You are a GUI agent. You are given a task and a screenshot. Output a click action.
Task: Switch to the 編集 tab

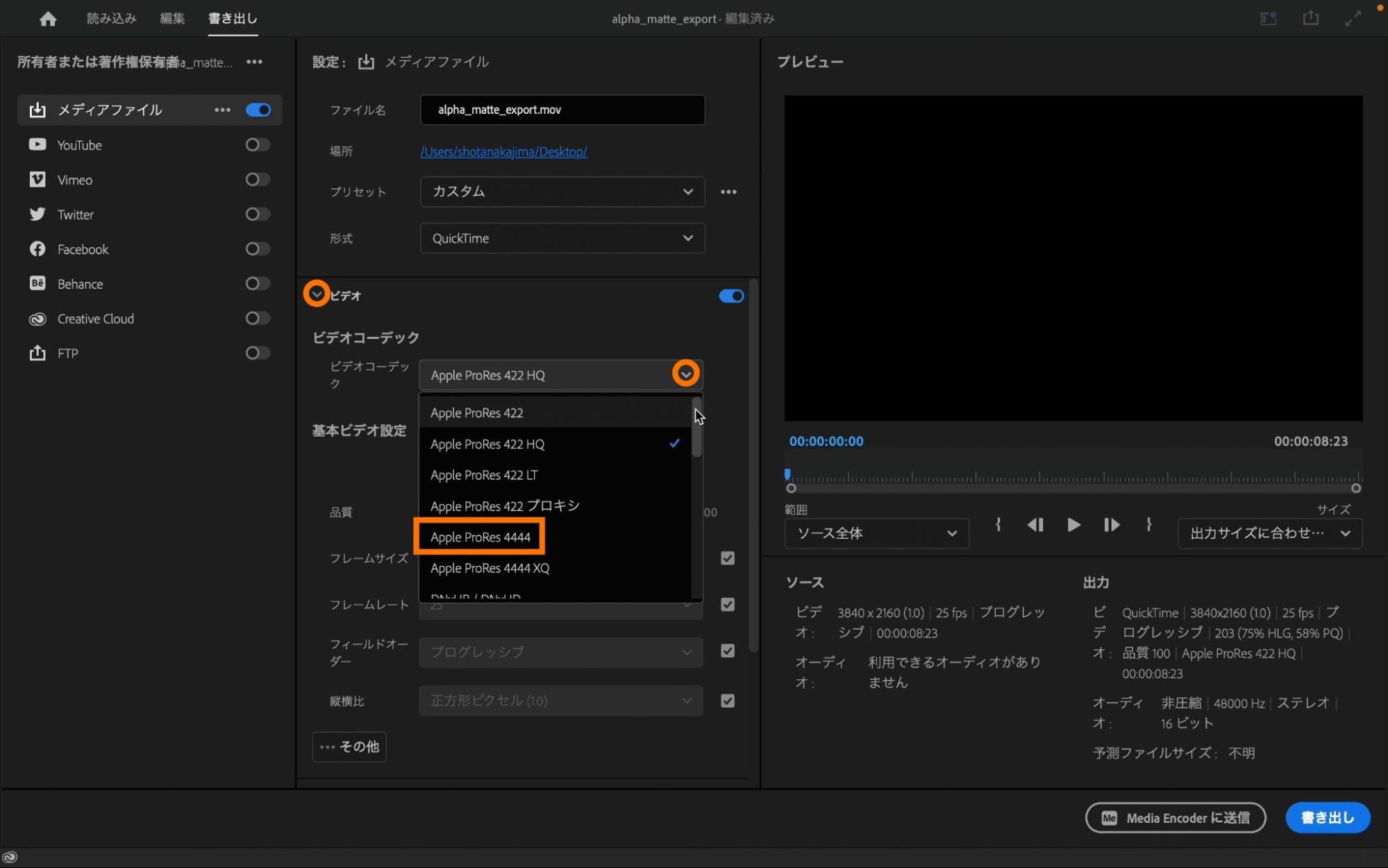(172, 19)
